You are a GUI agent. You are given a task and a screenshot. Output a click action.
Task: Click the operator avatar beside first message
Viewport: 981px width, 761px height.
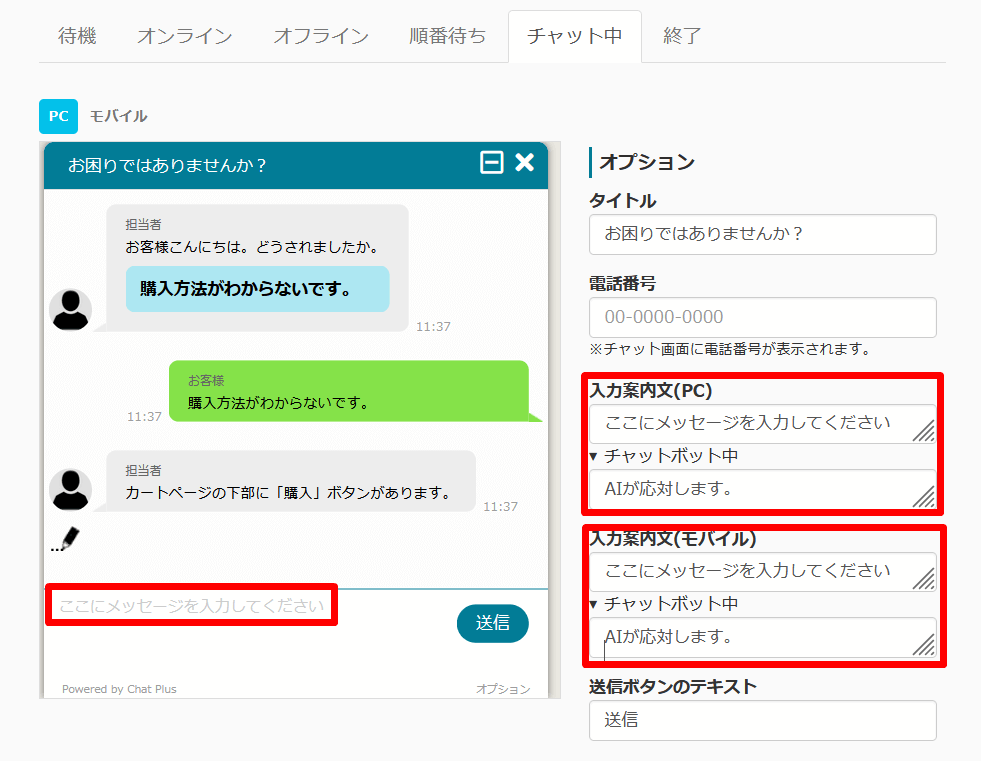(71, 309)
